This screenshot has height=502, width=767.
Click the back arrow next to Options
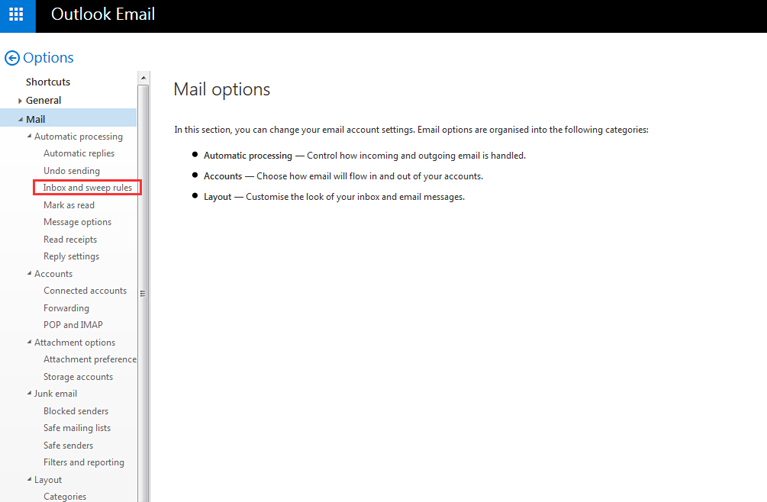pos(12,58)
